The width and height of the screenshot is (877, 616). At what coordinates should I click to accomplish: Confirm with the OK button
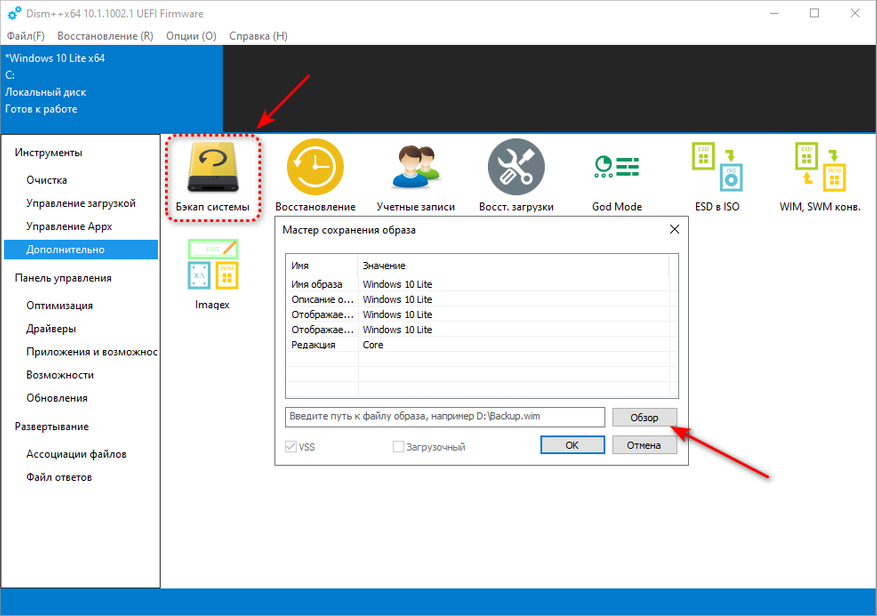pyautogui.click(x=572, y=445)
